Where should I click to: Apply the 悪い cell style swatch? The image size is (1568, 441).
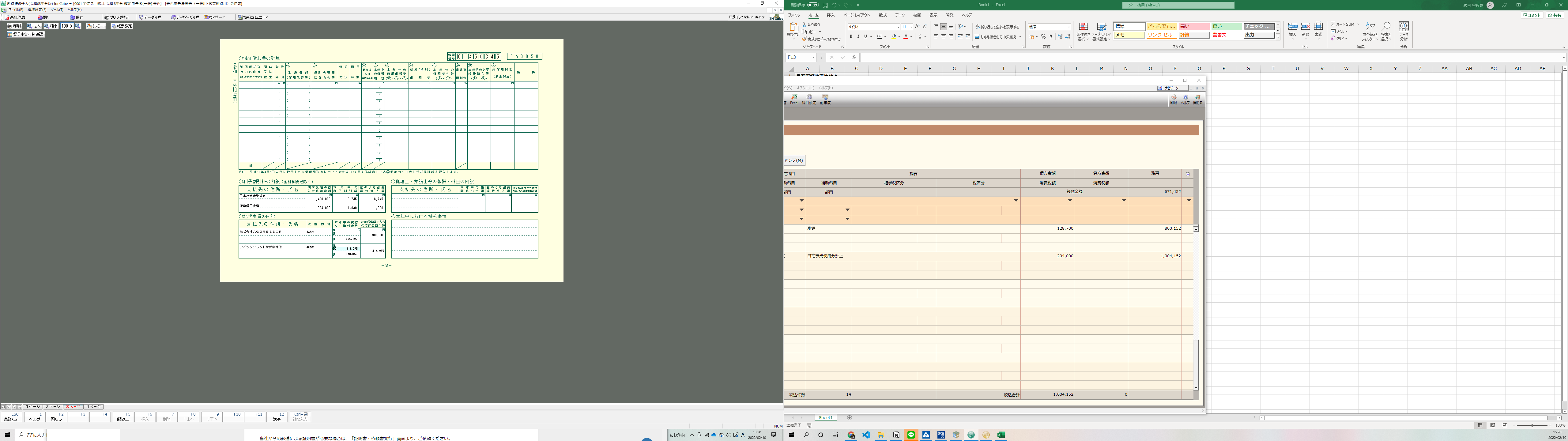click(1194, 27)
